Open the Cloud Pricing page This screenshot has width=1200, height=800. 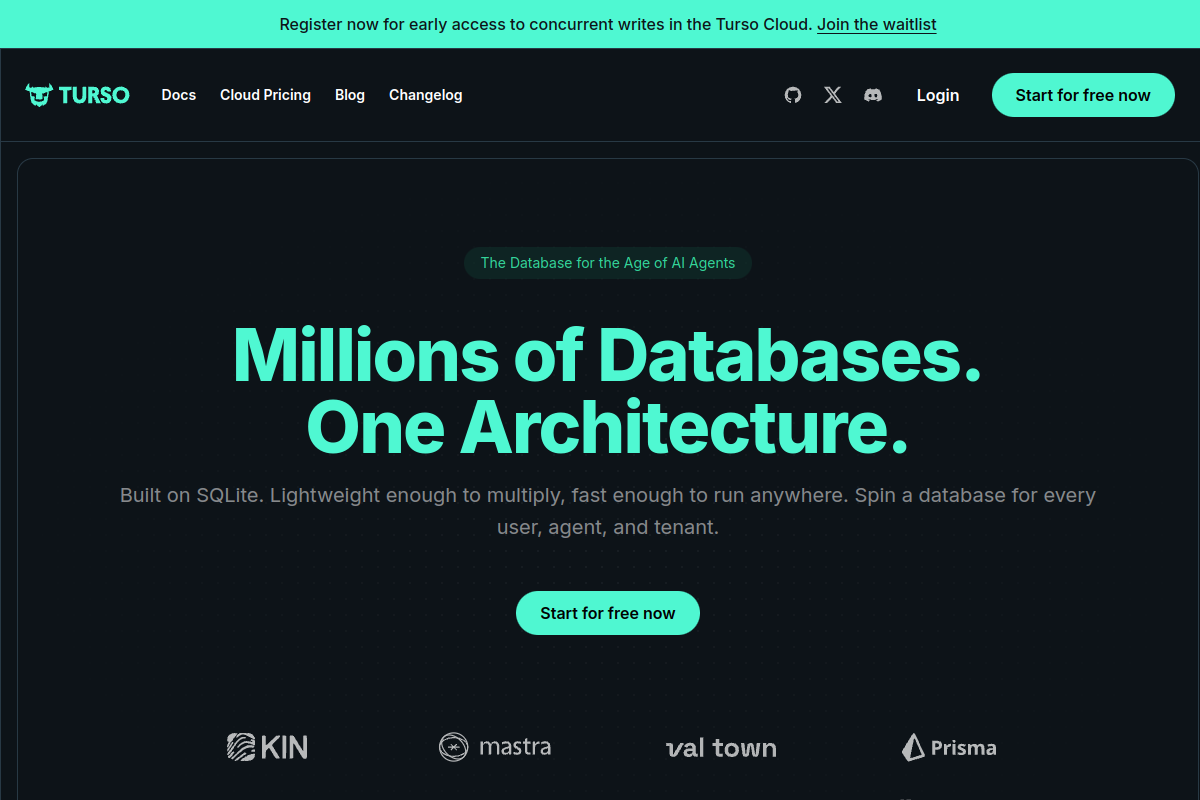[x=265, y=95]
